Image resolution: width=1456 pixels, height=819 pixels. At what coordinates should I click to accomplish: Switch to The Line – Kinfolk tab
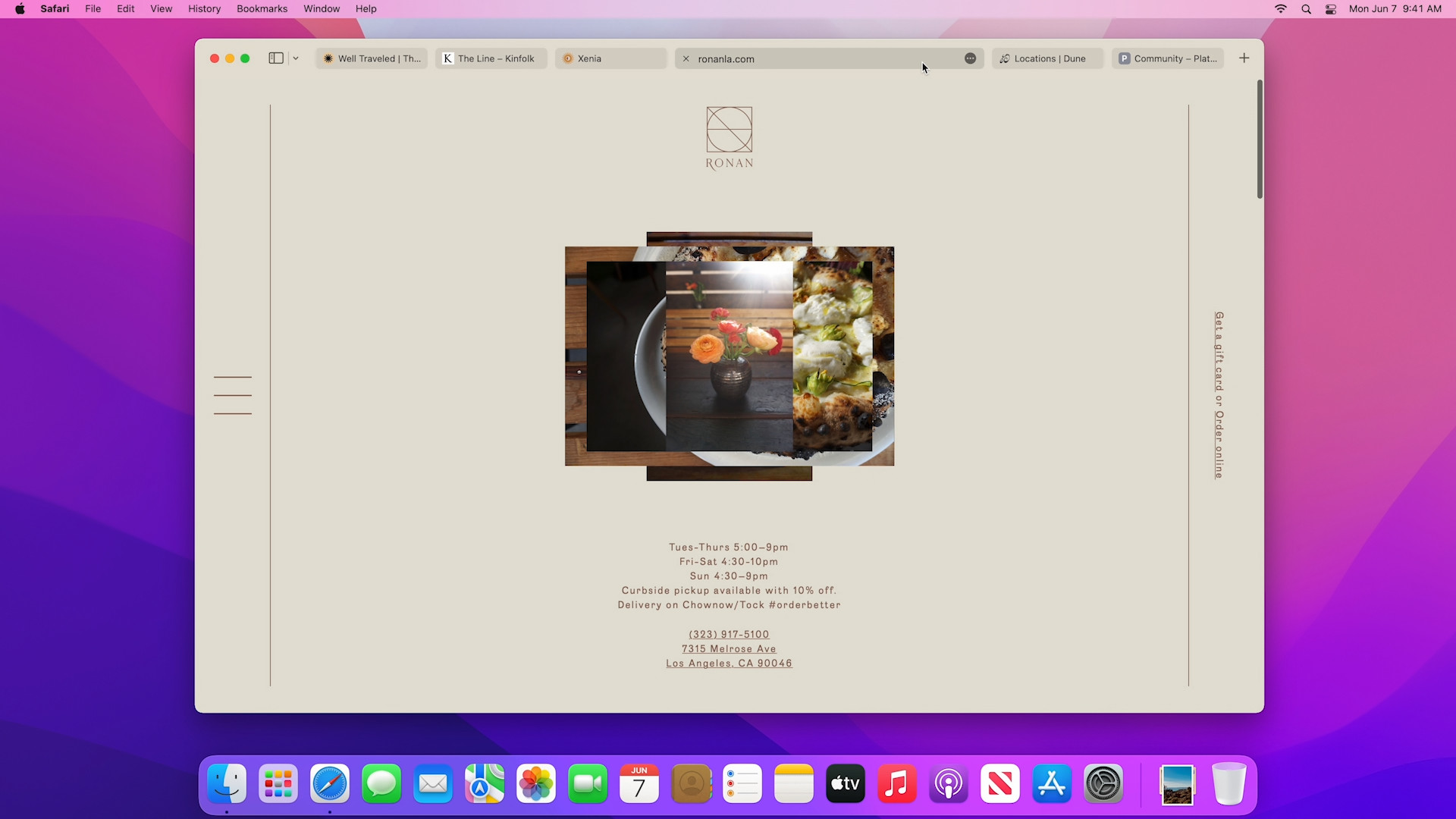point(491,58)
